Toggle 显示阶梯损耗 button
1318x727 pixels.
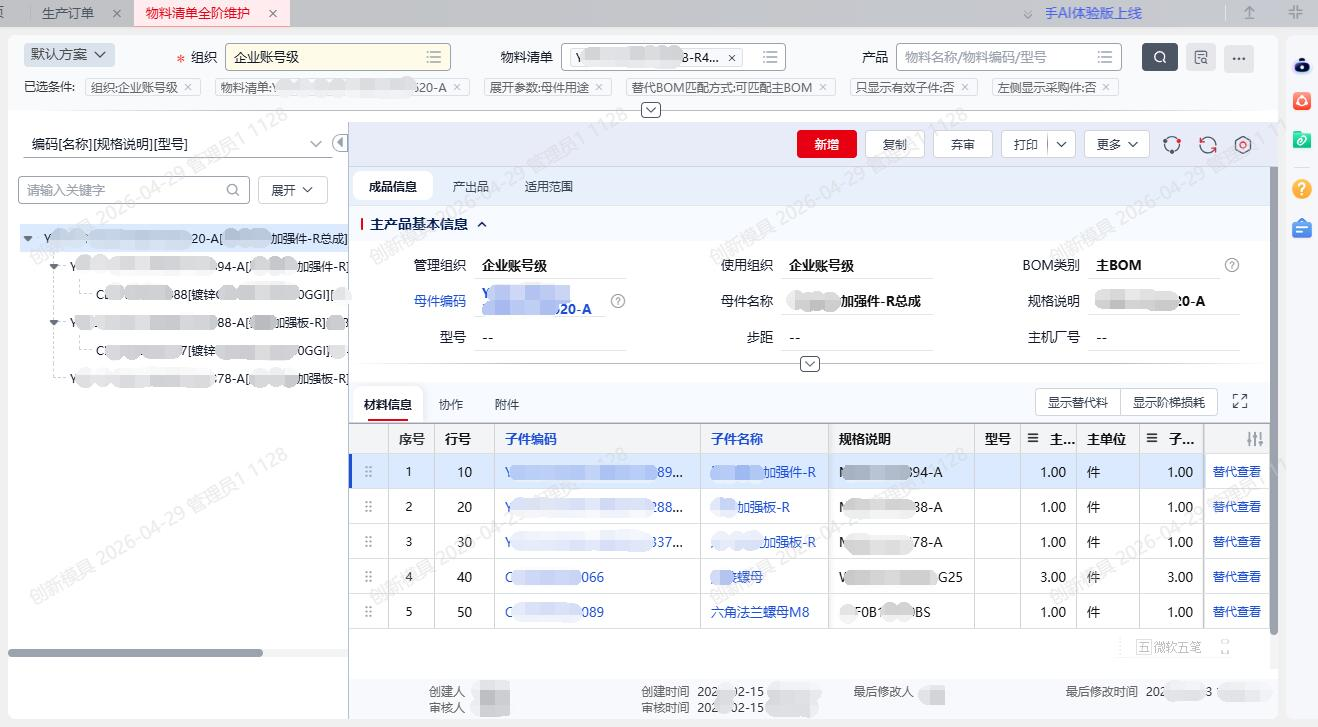click(1168, 402)
